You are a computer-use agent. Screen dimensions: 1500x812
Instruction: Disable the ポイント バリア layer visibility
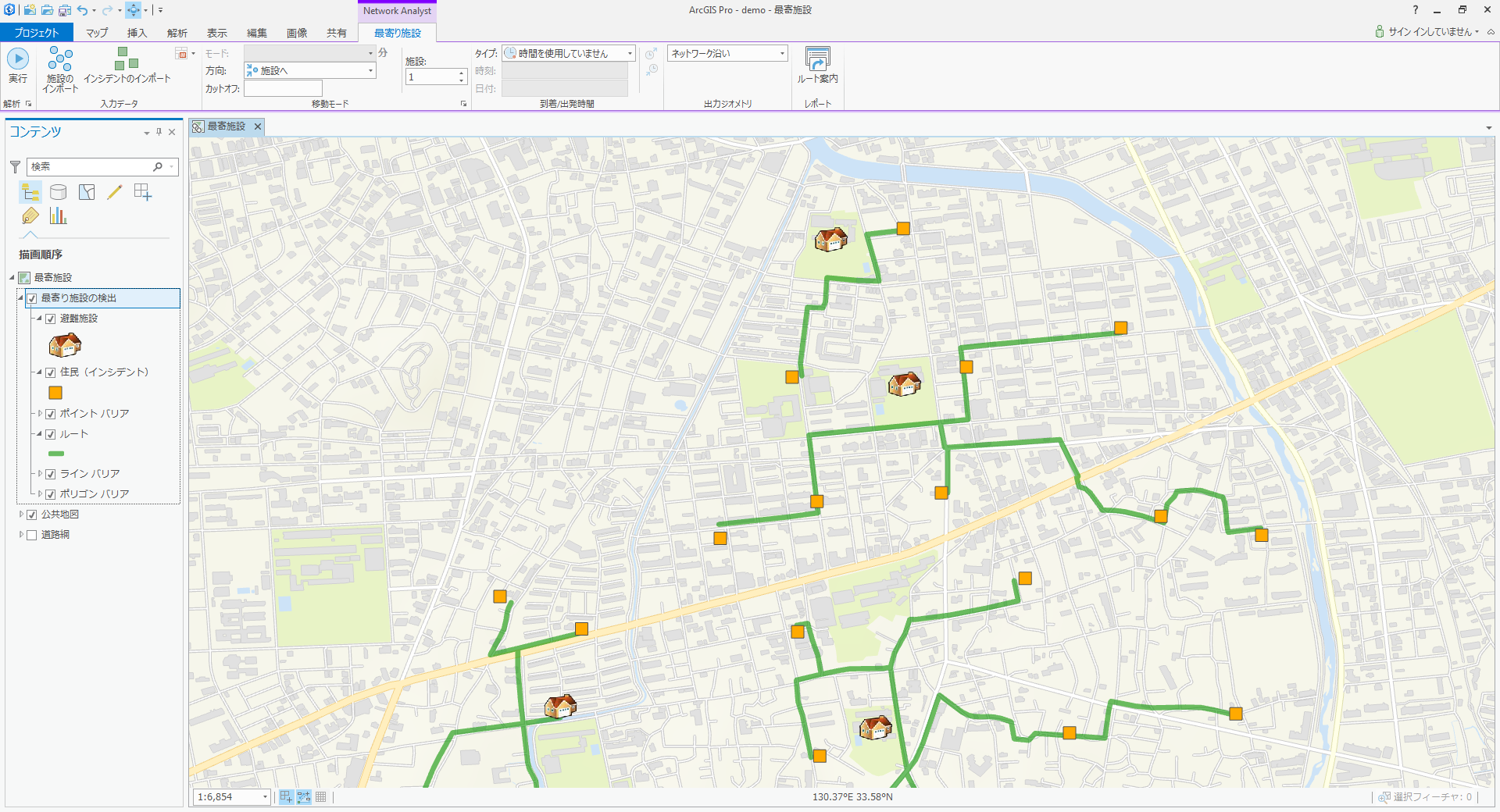pyautogui.click(x=51, y=414)
